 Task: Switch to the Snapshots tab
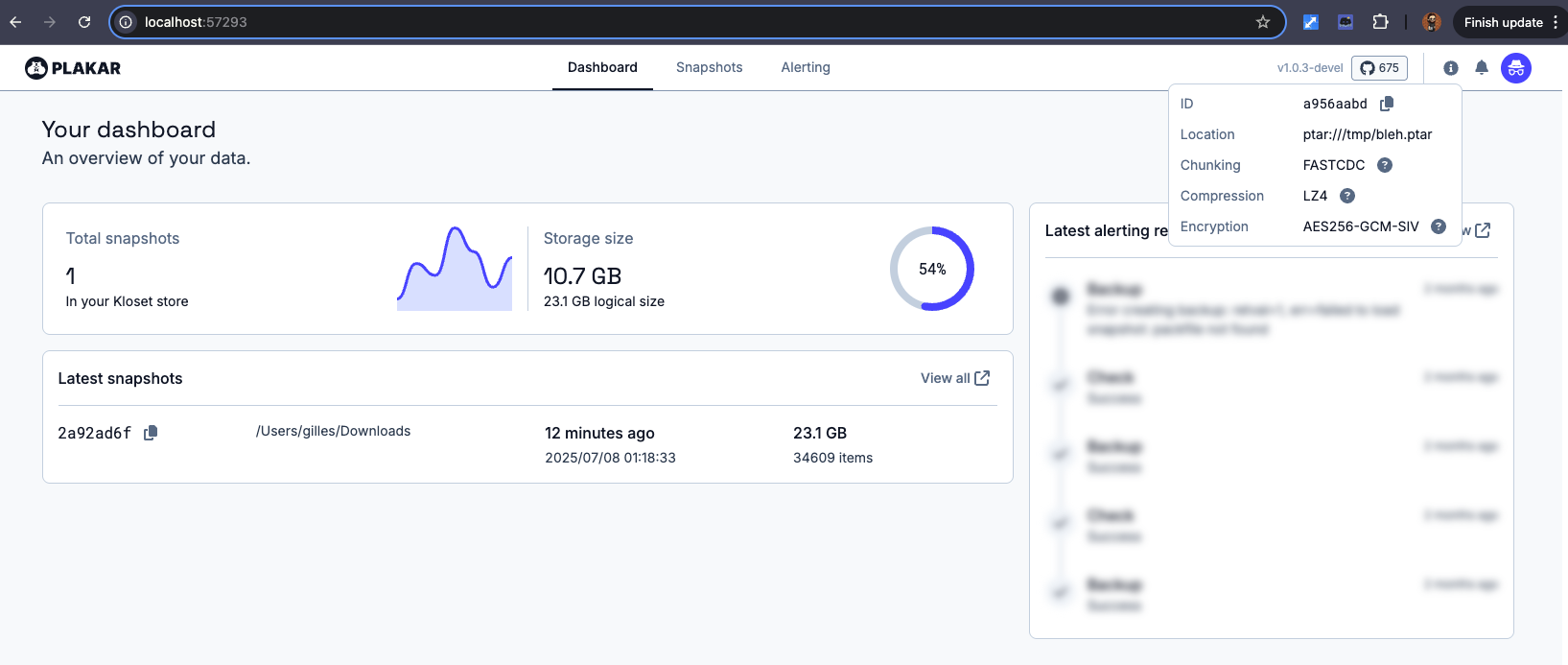click(x=709, y=67)
